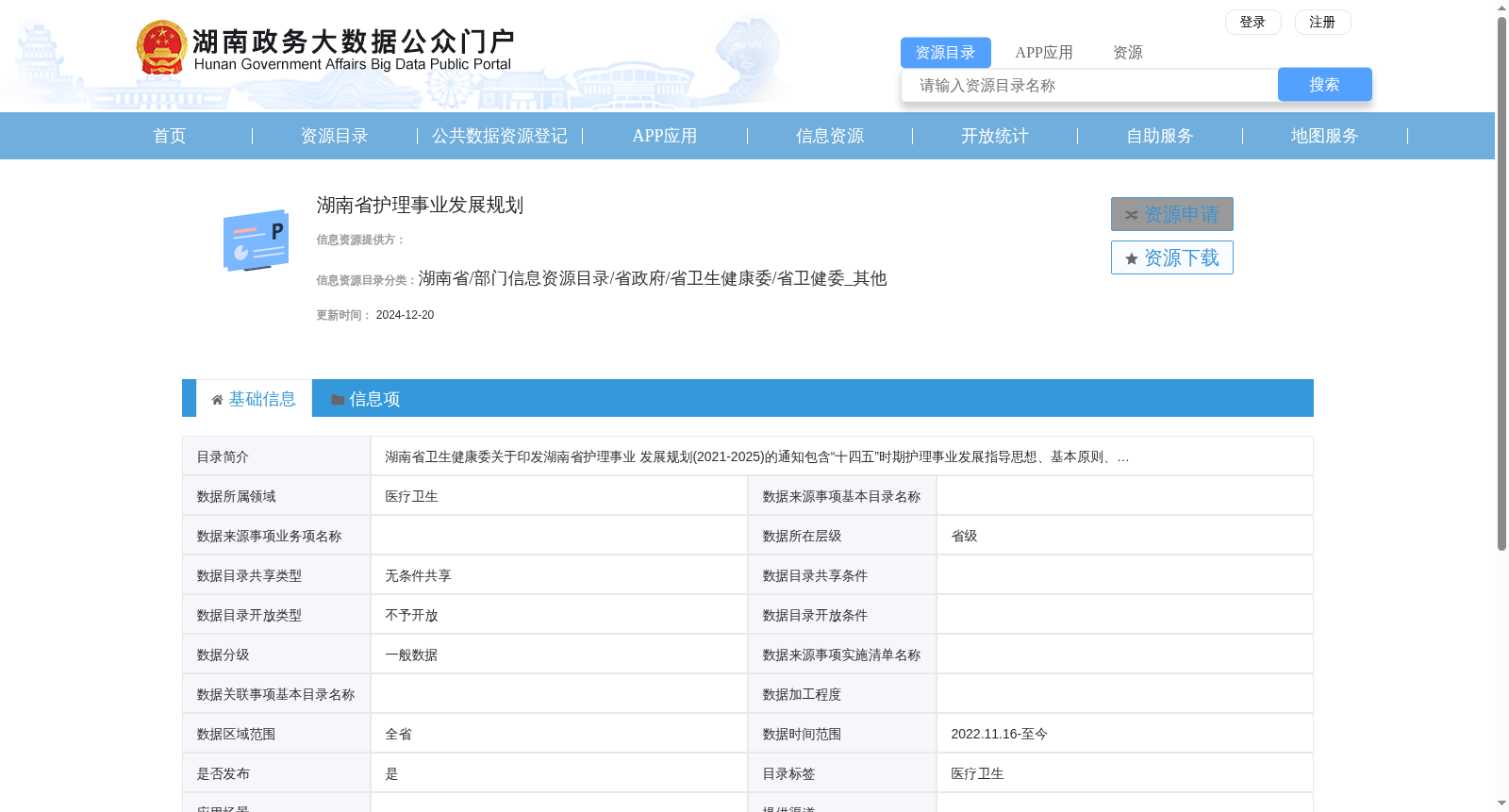Open 开放统计 navigation item
1509x812 pixels.
pos(995,136)
